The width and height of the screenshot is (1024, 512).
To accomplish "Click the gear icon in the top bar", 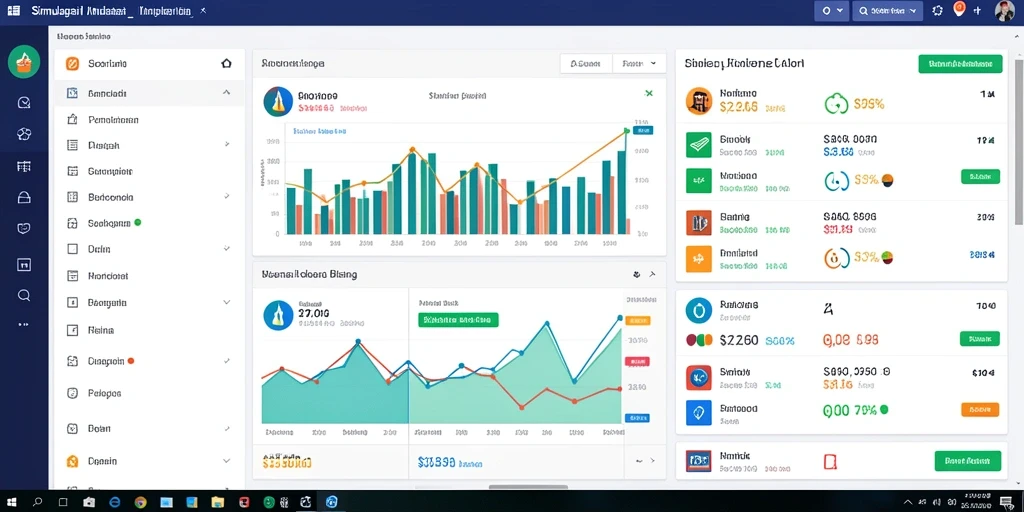I will pos(938,10).
